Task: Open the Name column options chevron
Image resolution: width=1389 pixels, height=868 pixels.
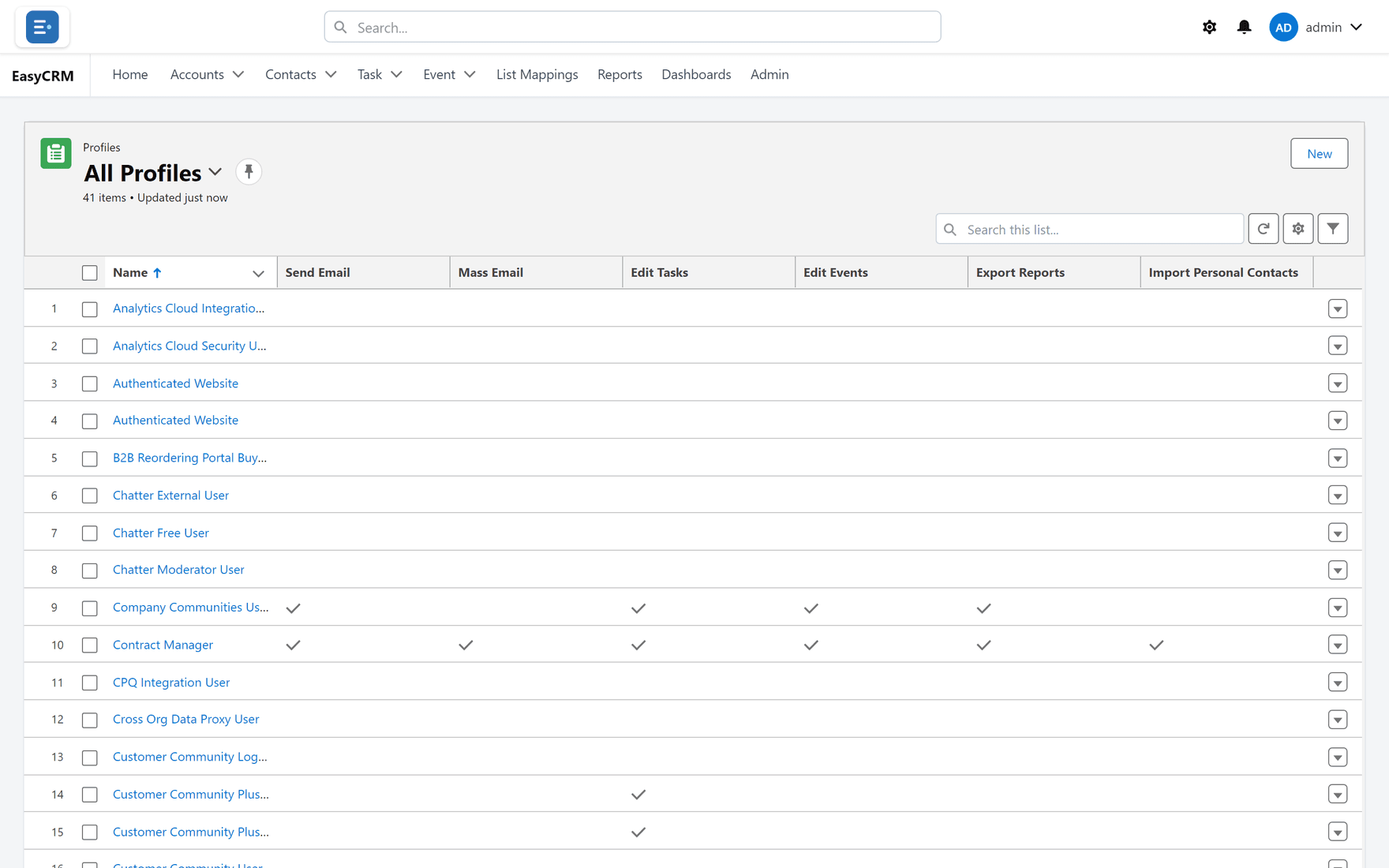Action: tap(258, 273)
